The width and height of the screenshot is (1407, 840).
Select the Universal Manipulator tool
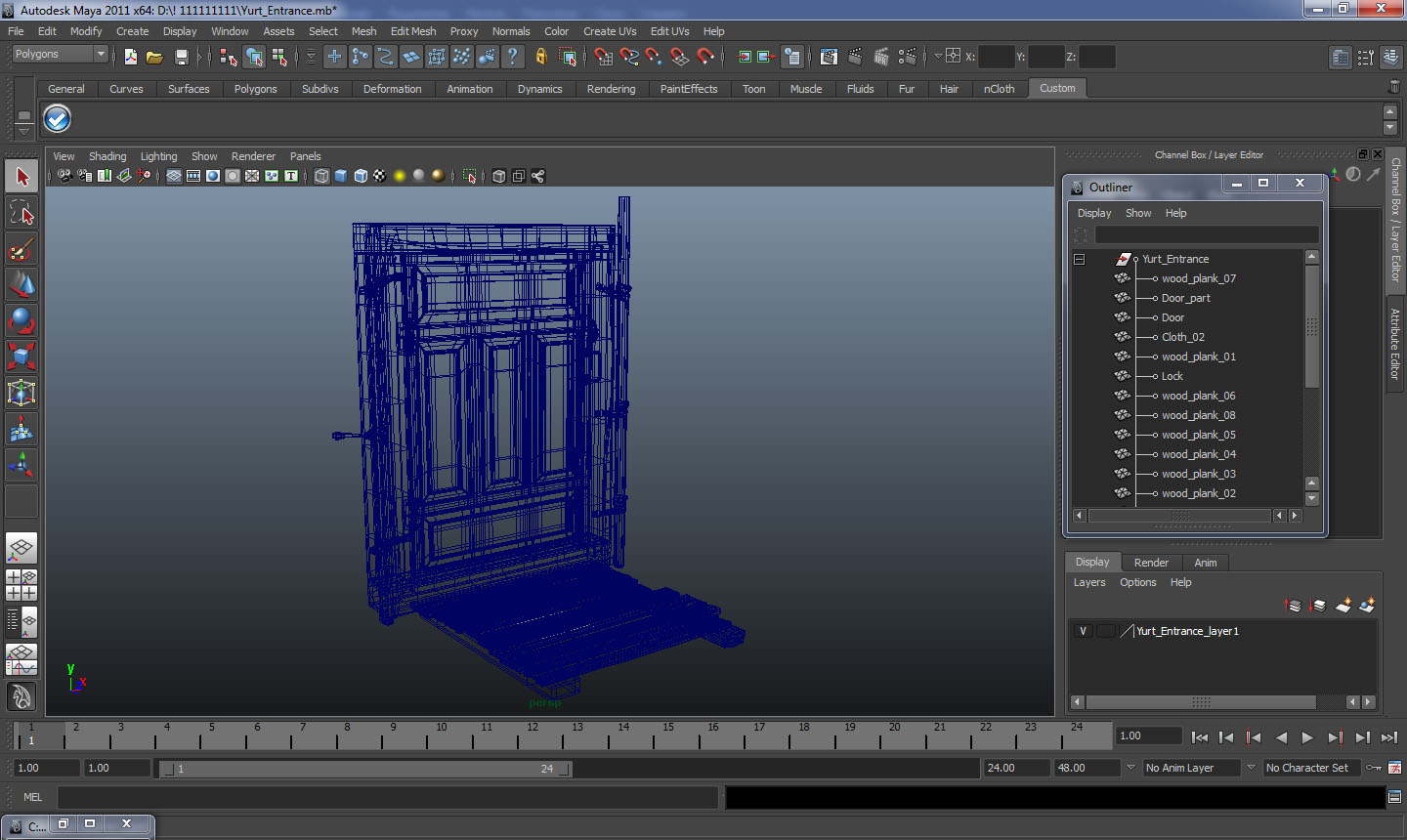(21, 393)
